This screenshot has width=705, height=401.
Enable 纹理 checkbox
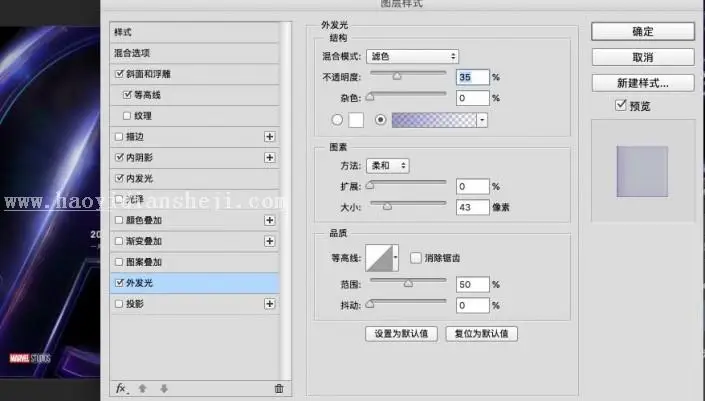click(127, 116)
